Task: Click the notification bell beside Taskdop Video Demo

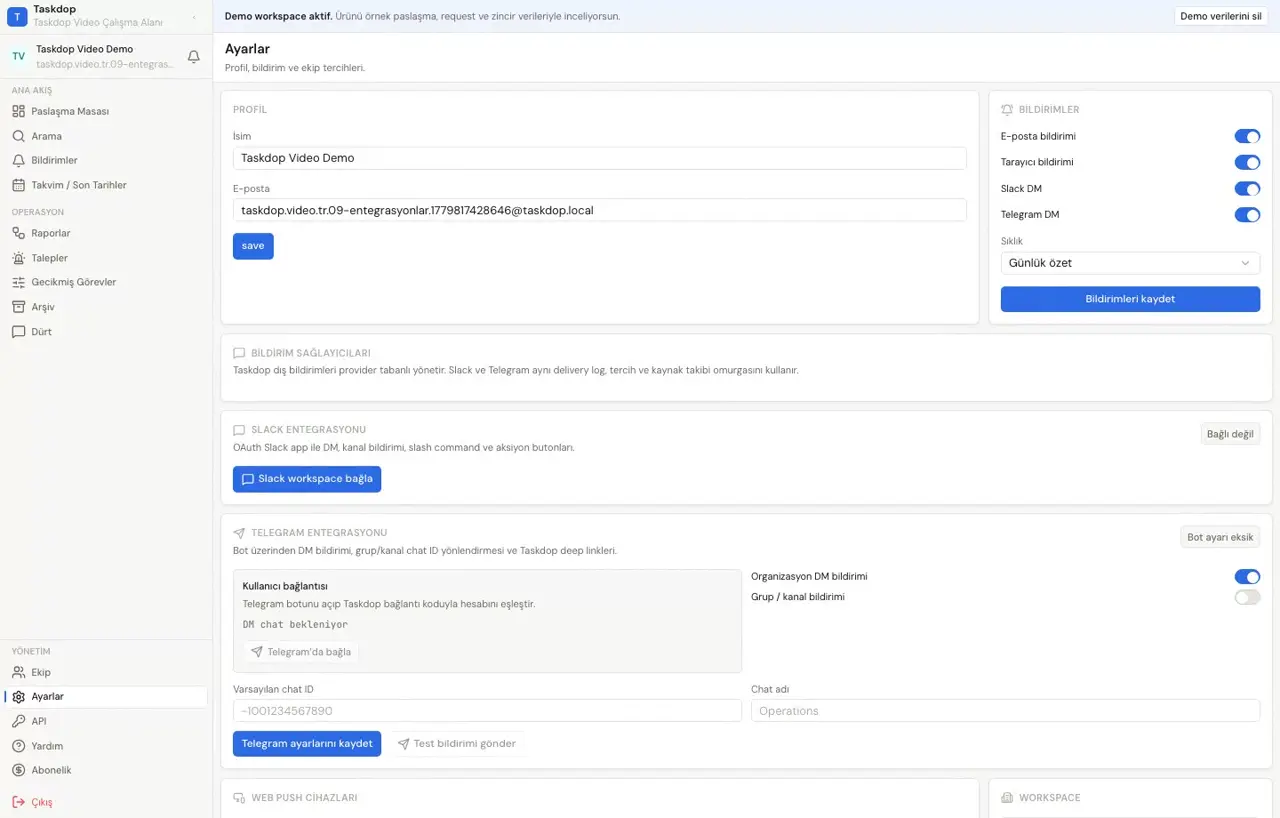Action: 194,57
